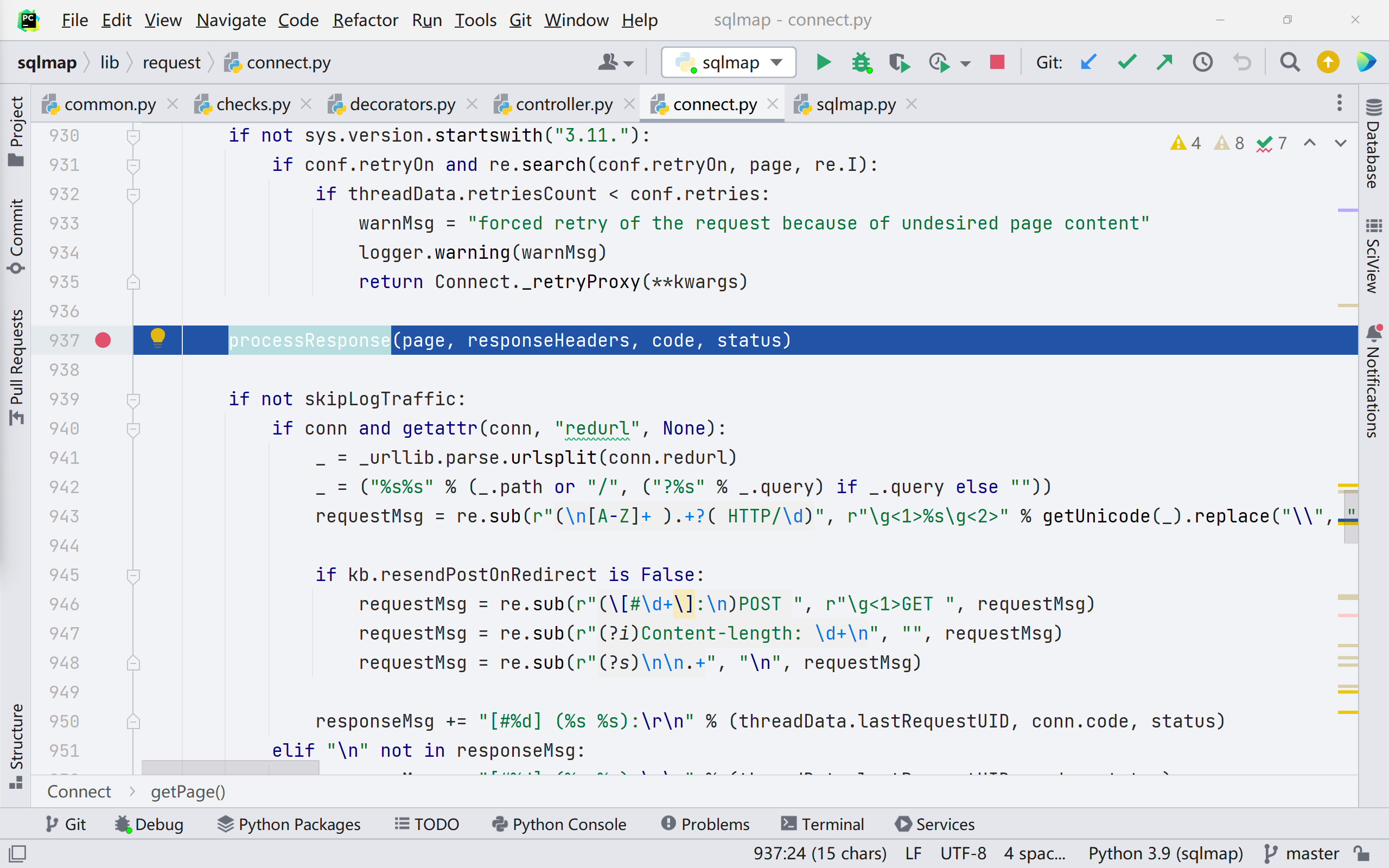Show Git history clock icon
This screenshot has width=1389, height=868.
click(x=1203, y=61)
